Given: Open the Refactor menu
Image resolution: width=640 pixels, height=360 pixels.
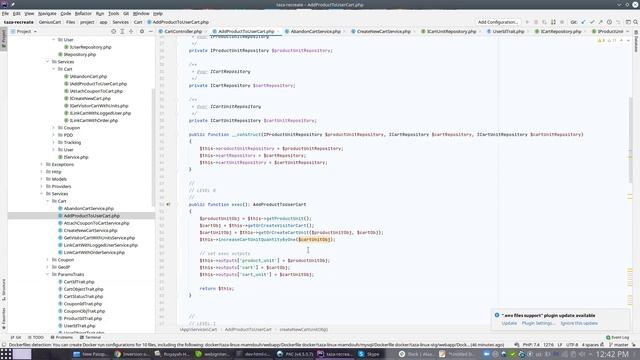Looking at the screenshot, I should [x=83, y=13].
